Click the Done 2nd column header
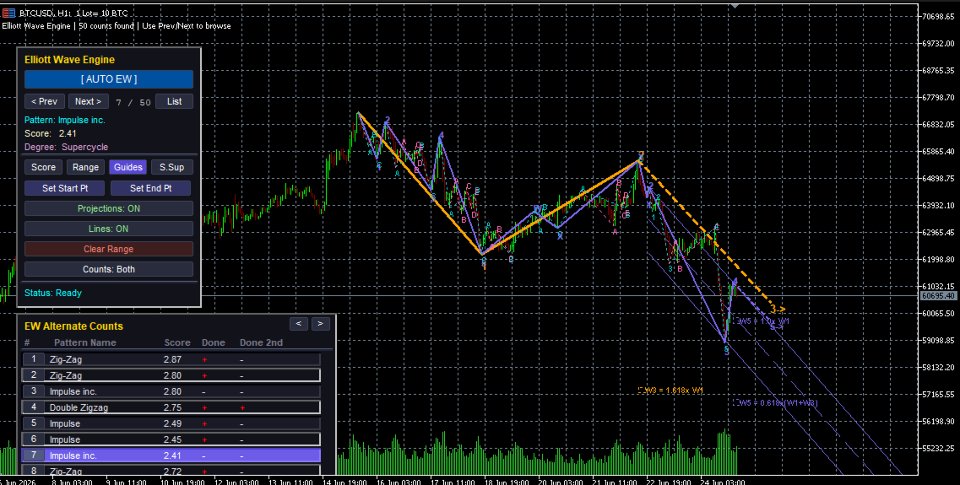The height and width of the screenshot is (485, 960). (x=261, y=343)
